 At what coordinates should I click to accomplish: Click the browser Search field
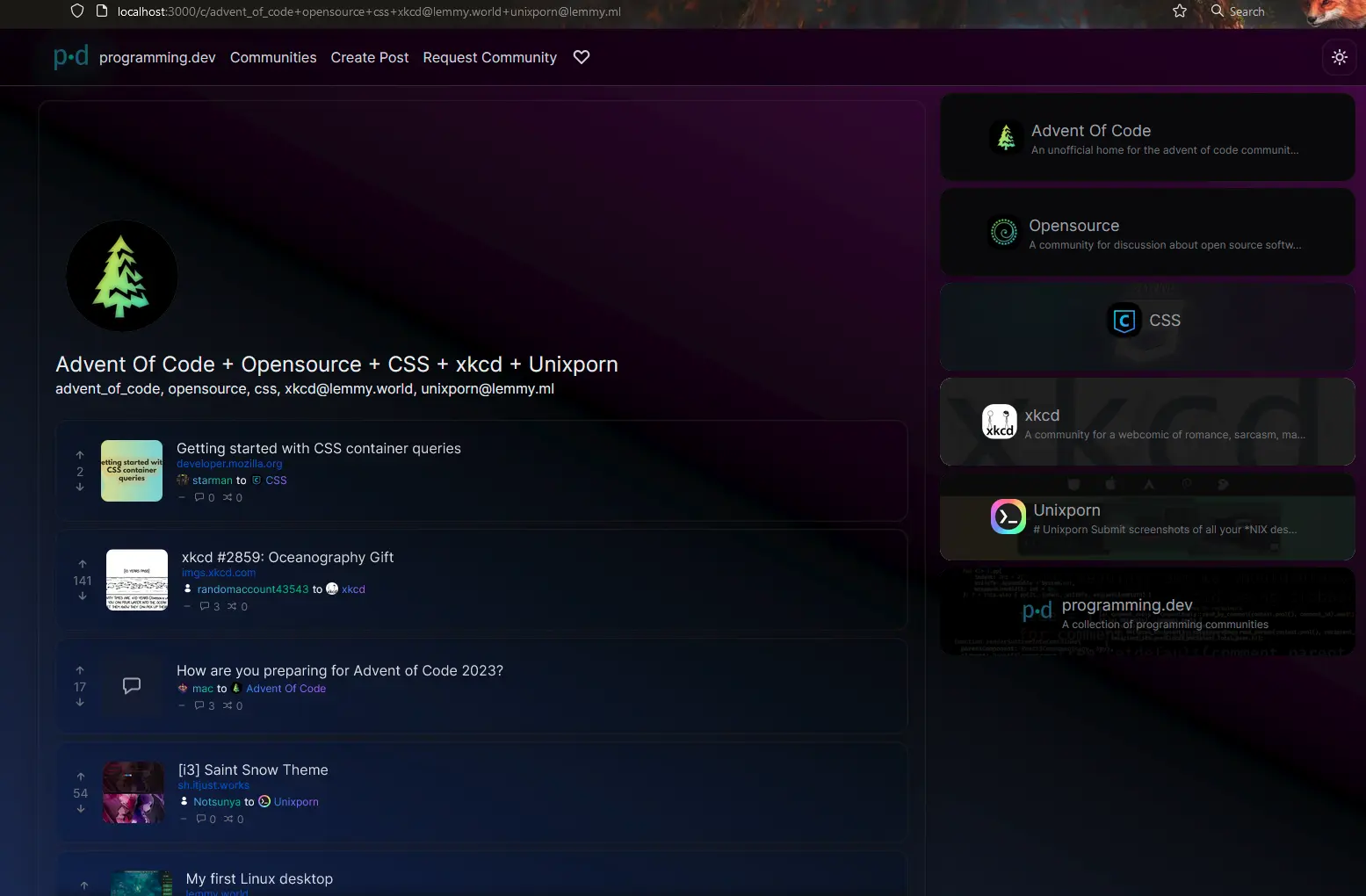point(1247,11)
